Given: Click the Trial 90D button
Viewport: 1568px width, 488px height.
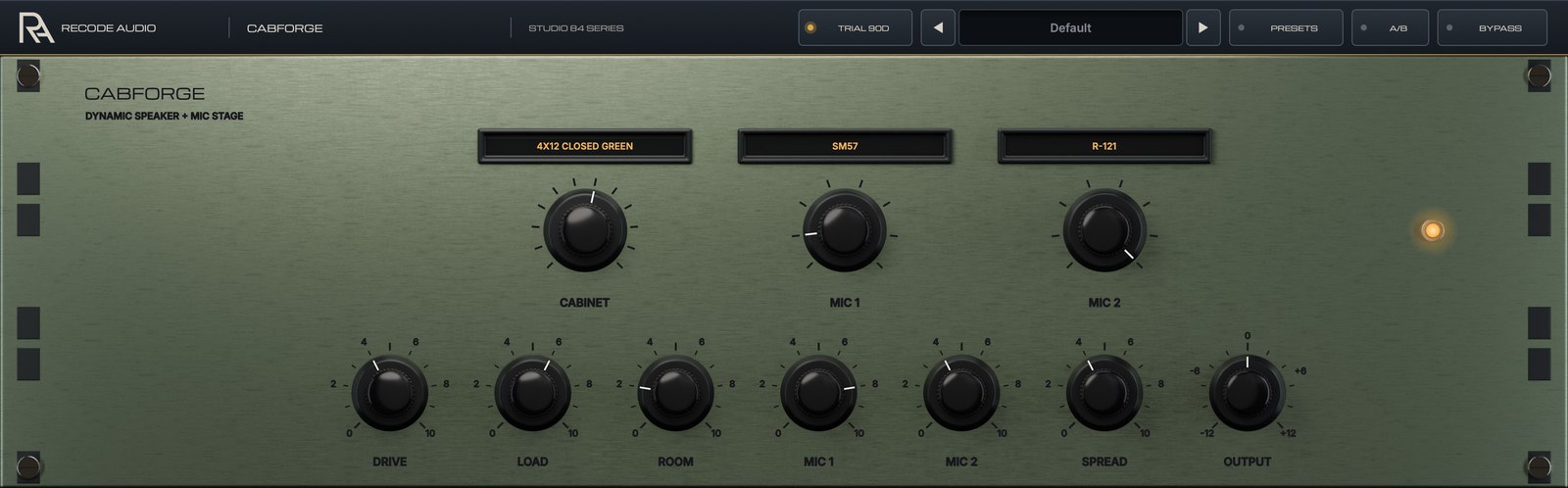Looking at the screenshot, I should 855,27.
